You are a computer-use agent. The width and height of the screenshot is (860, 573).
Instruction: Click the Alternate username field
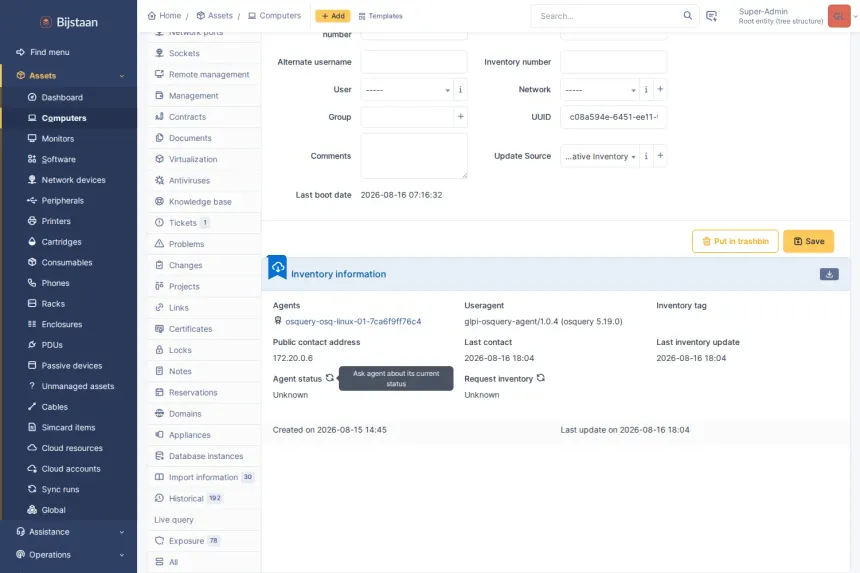[414, 62]
